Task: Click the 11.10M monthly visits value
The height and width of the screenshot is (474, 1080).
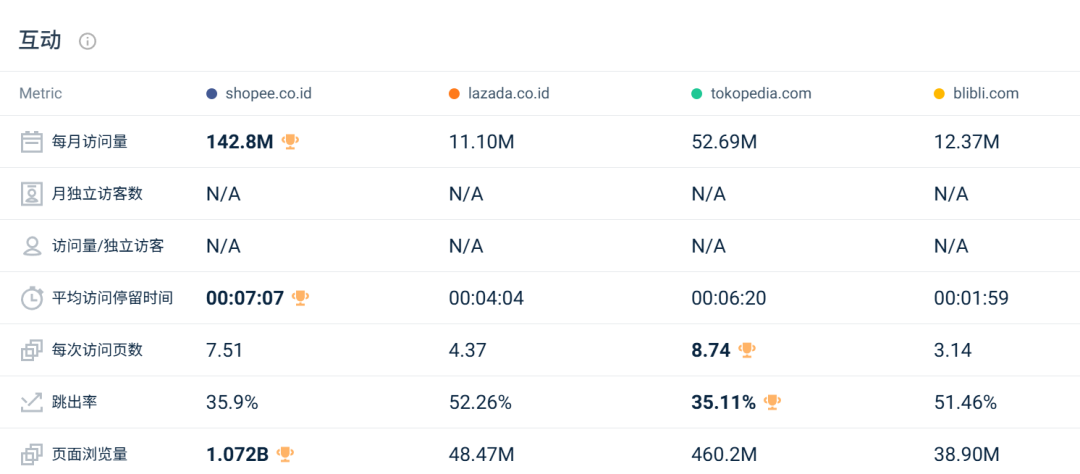Action: pos(481,143)
